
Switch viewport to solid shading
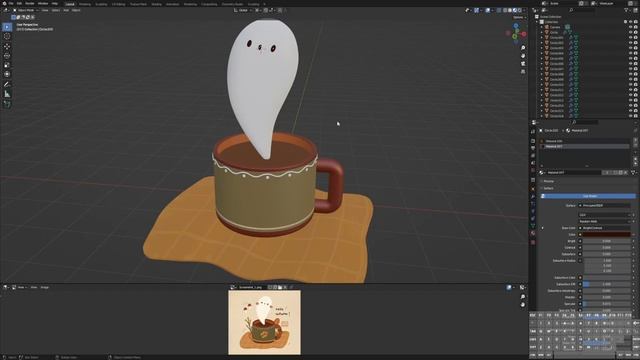coord(510,10)
